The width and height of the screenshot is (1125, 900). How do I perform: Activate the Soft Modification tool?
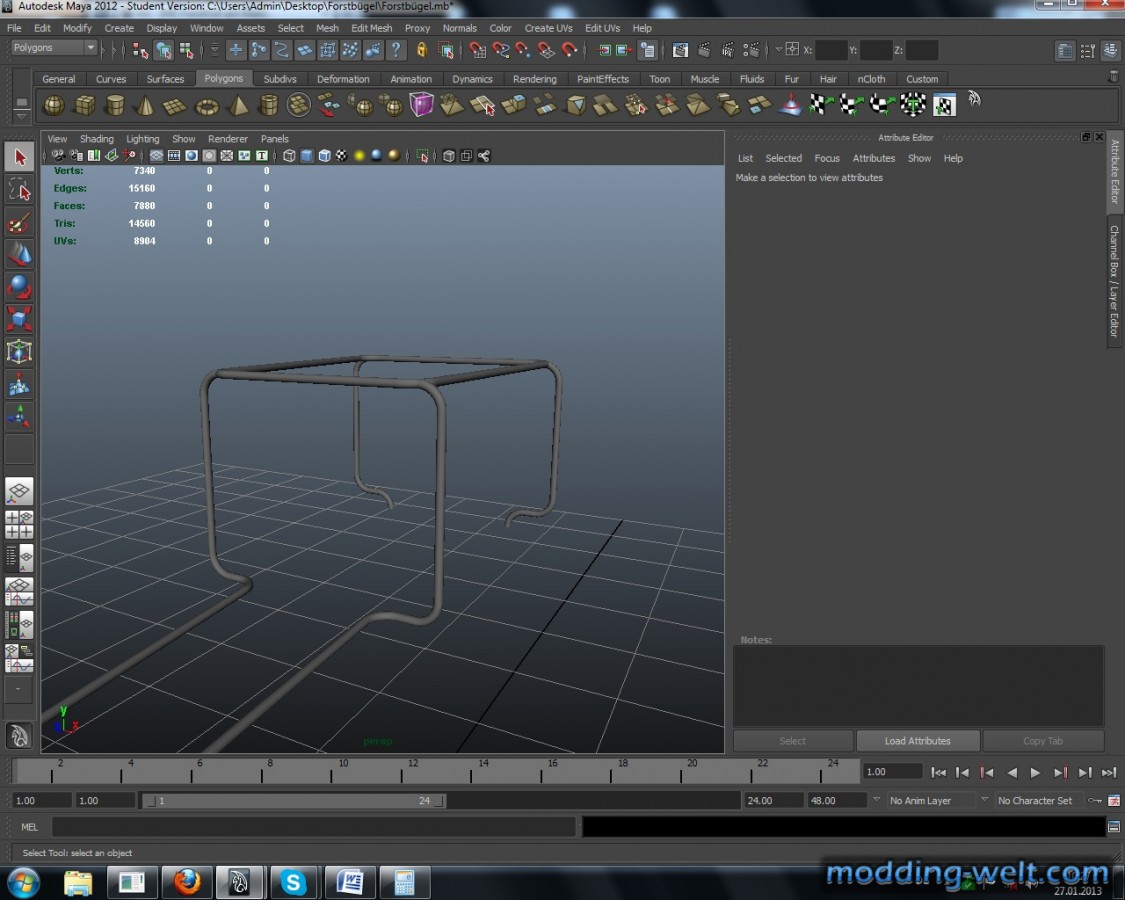click(x=19, y=385)
